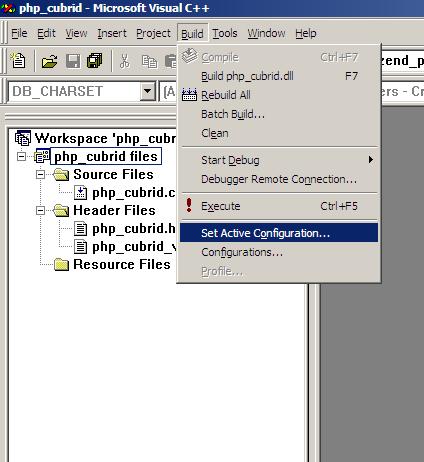Image resolution: width=424 pixels, height=462 pixels.
Task: Click the Save All toolbar icon
Action: click(x=95, y=61)
